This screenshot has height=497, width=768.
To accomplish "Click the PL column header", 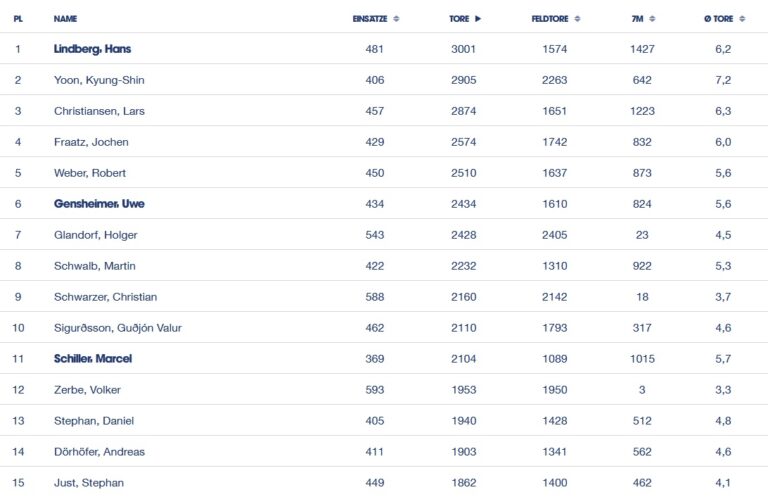I will pyautogui.click(x=18, y=19).
